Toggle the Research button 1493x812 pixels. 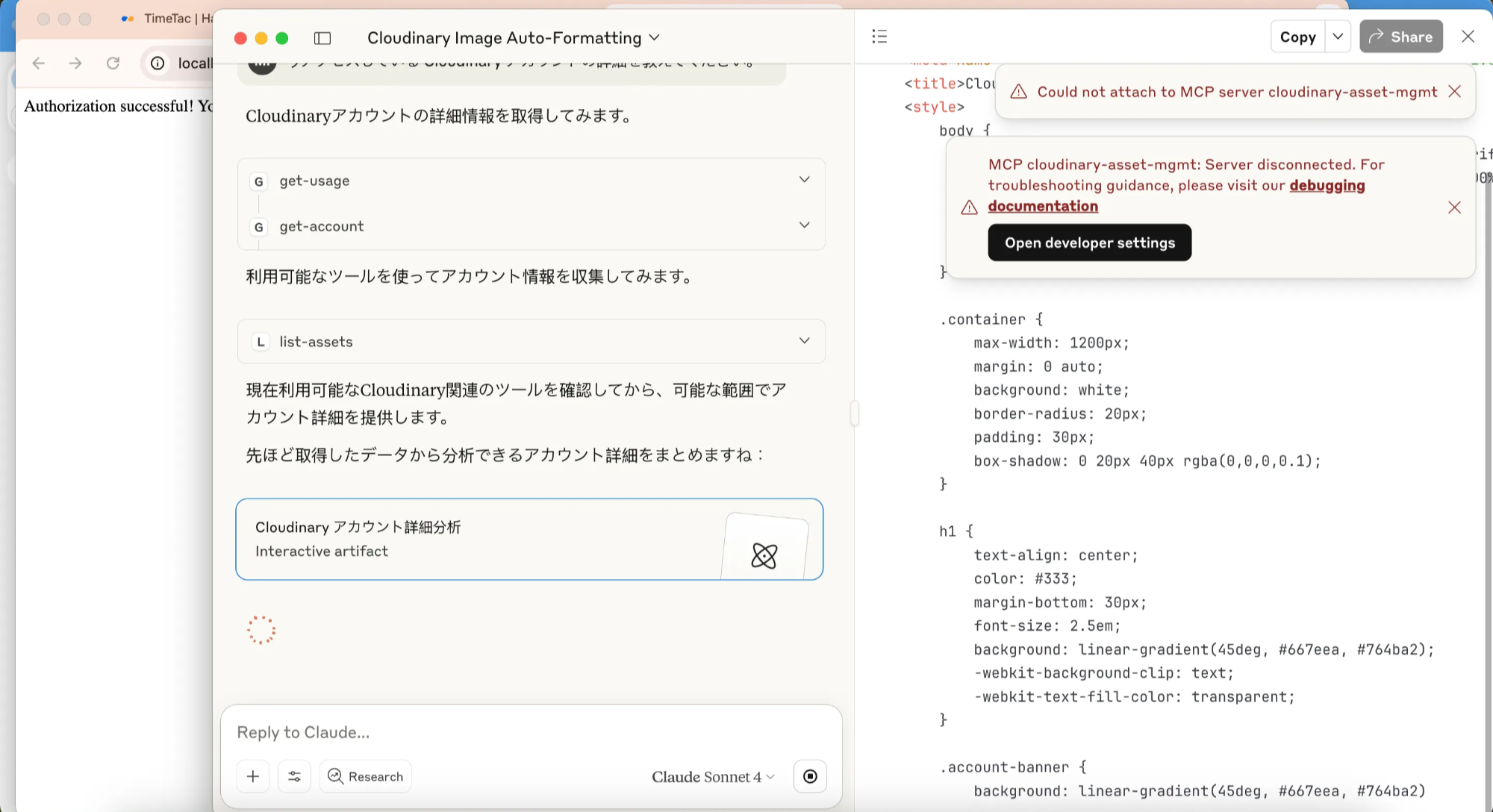(366, 776)
